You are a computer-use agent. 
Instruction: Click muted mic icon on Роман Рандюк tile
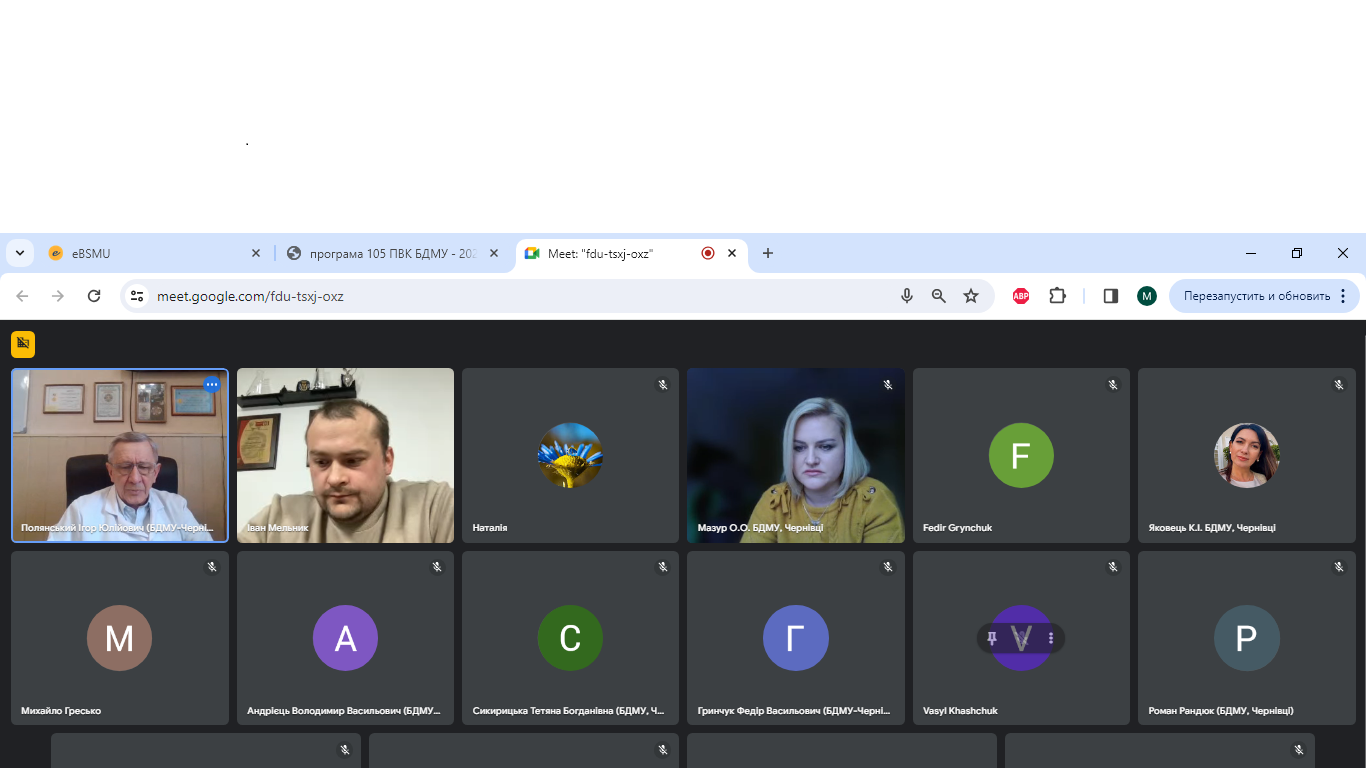click(x=1339, y=567)
